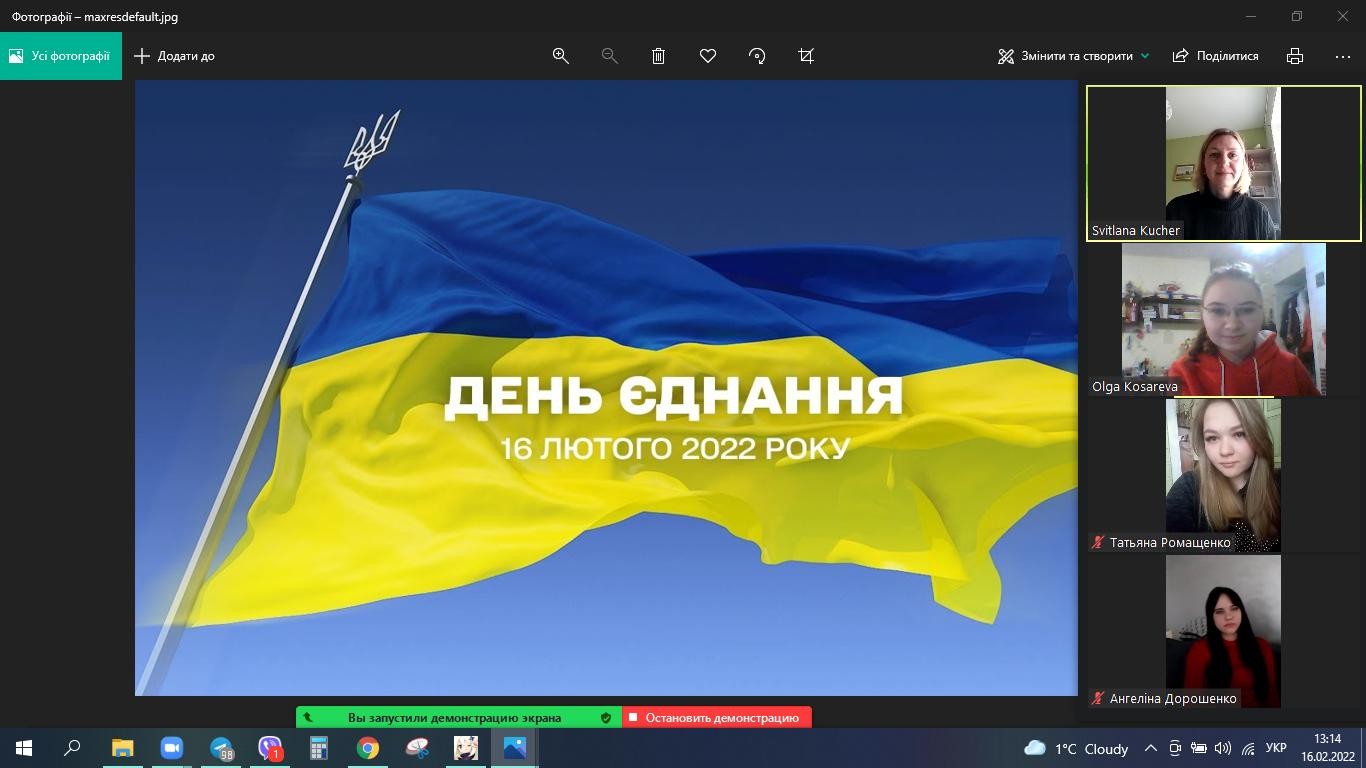
Task: Click 'Додати до' button
Action: (174, 56)
